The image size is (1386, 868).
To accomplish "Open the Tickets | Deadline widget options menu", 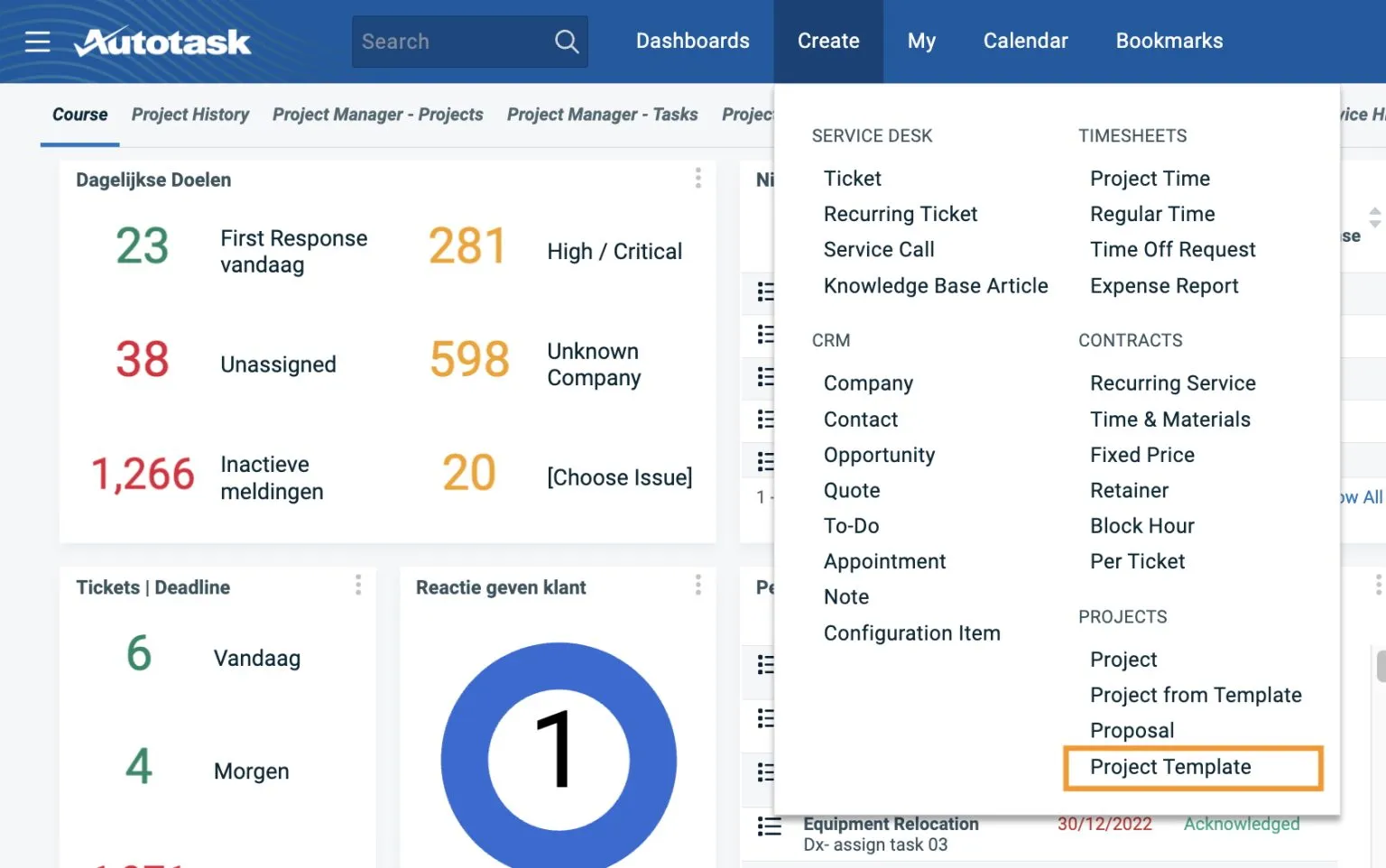I will (358, 585).
